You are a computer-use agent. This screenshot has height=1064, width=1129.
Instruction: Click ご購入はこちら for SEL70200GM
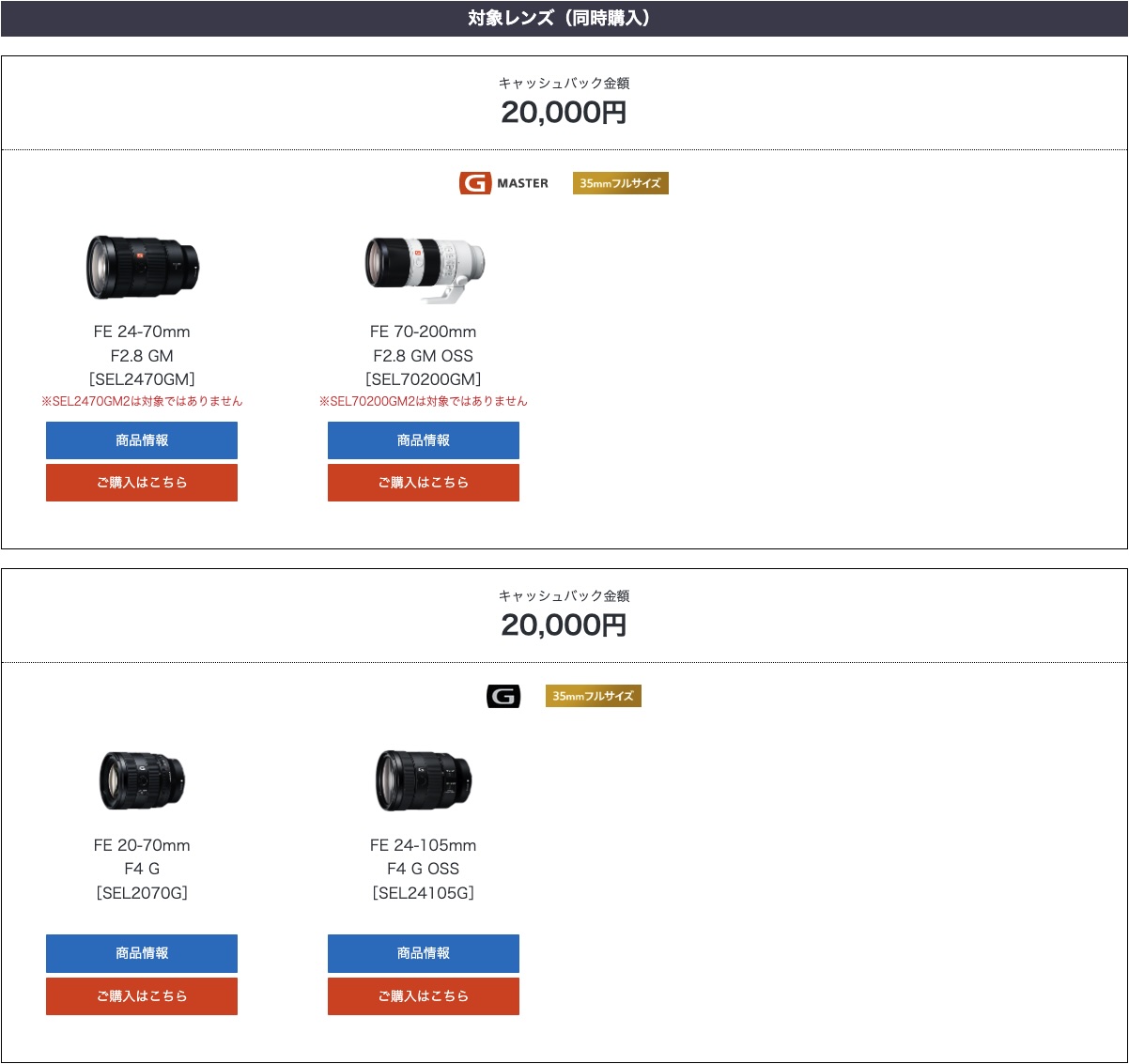(424, 483)
